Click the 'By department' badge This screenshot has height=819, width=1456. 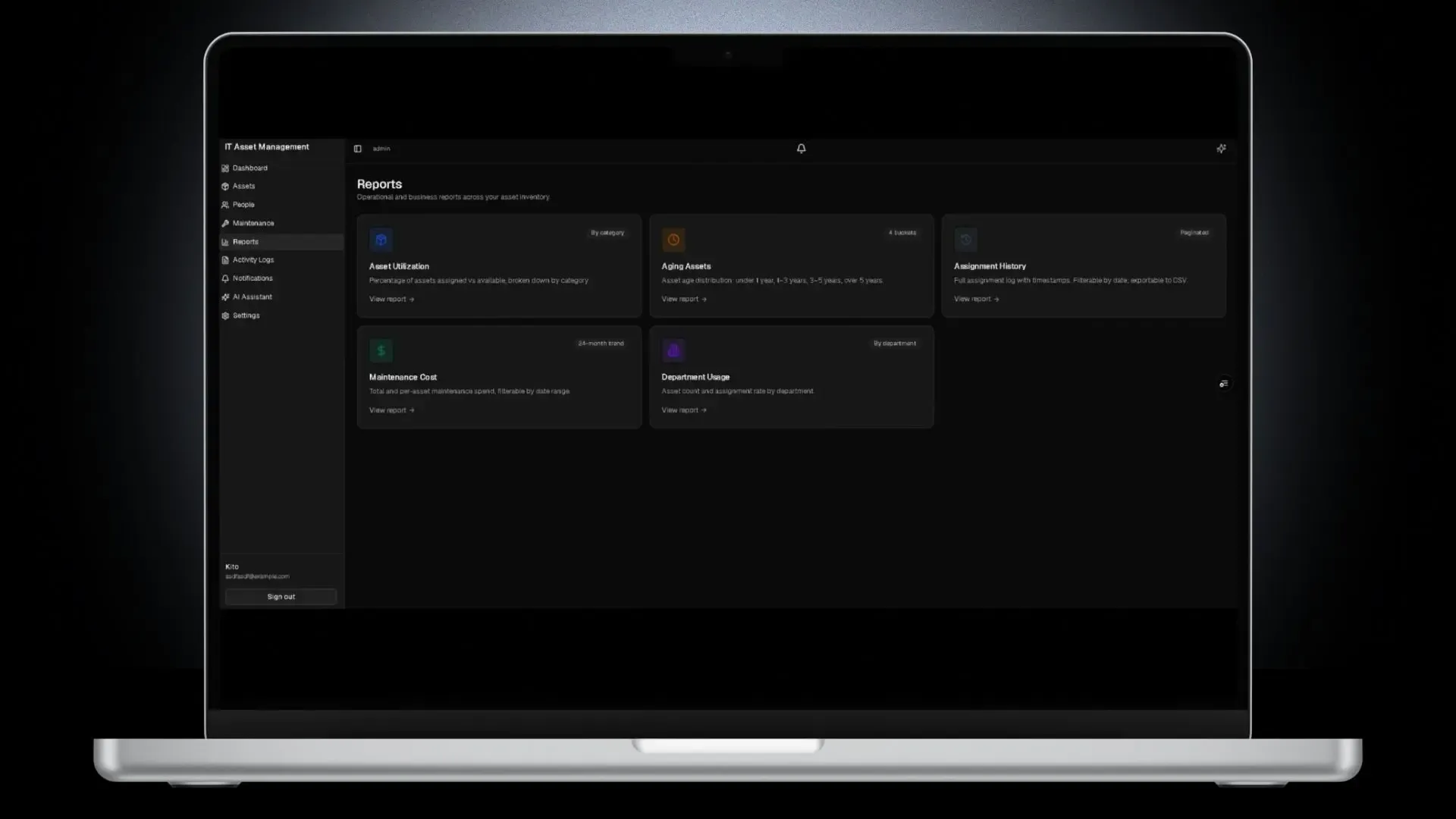(895, 344)
